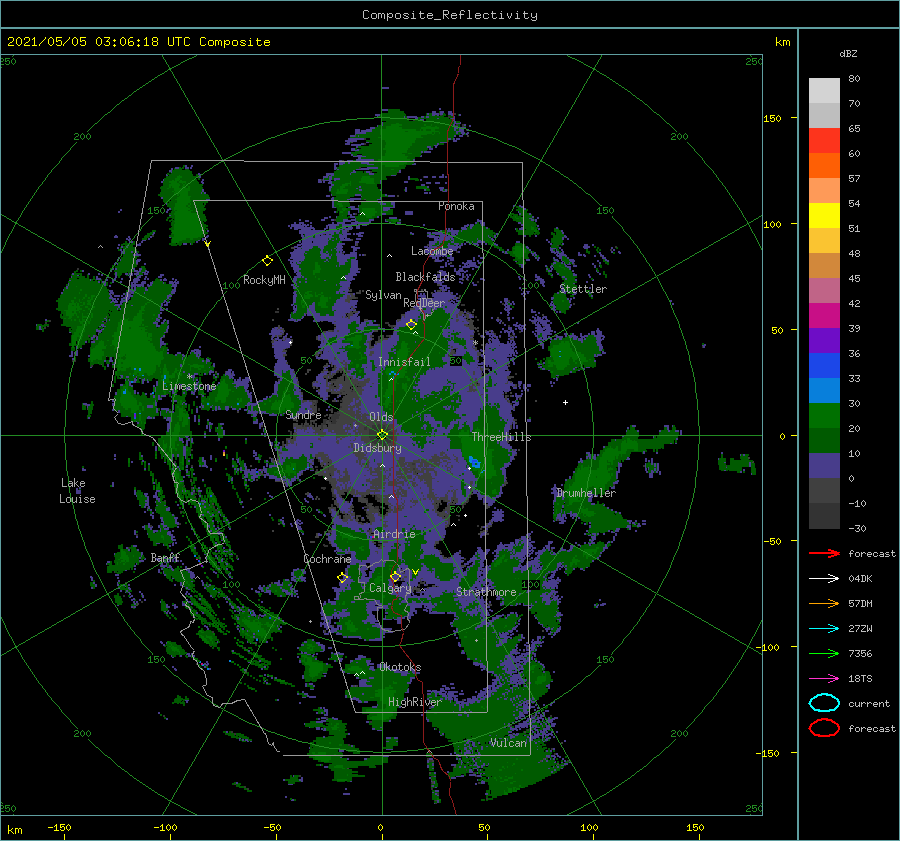
Task: Select the magenta 39-42 dBZ swatch
Action: pyautogui.click(x=824, y=316)
